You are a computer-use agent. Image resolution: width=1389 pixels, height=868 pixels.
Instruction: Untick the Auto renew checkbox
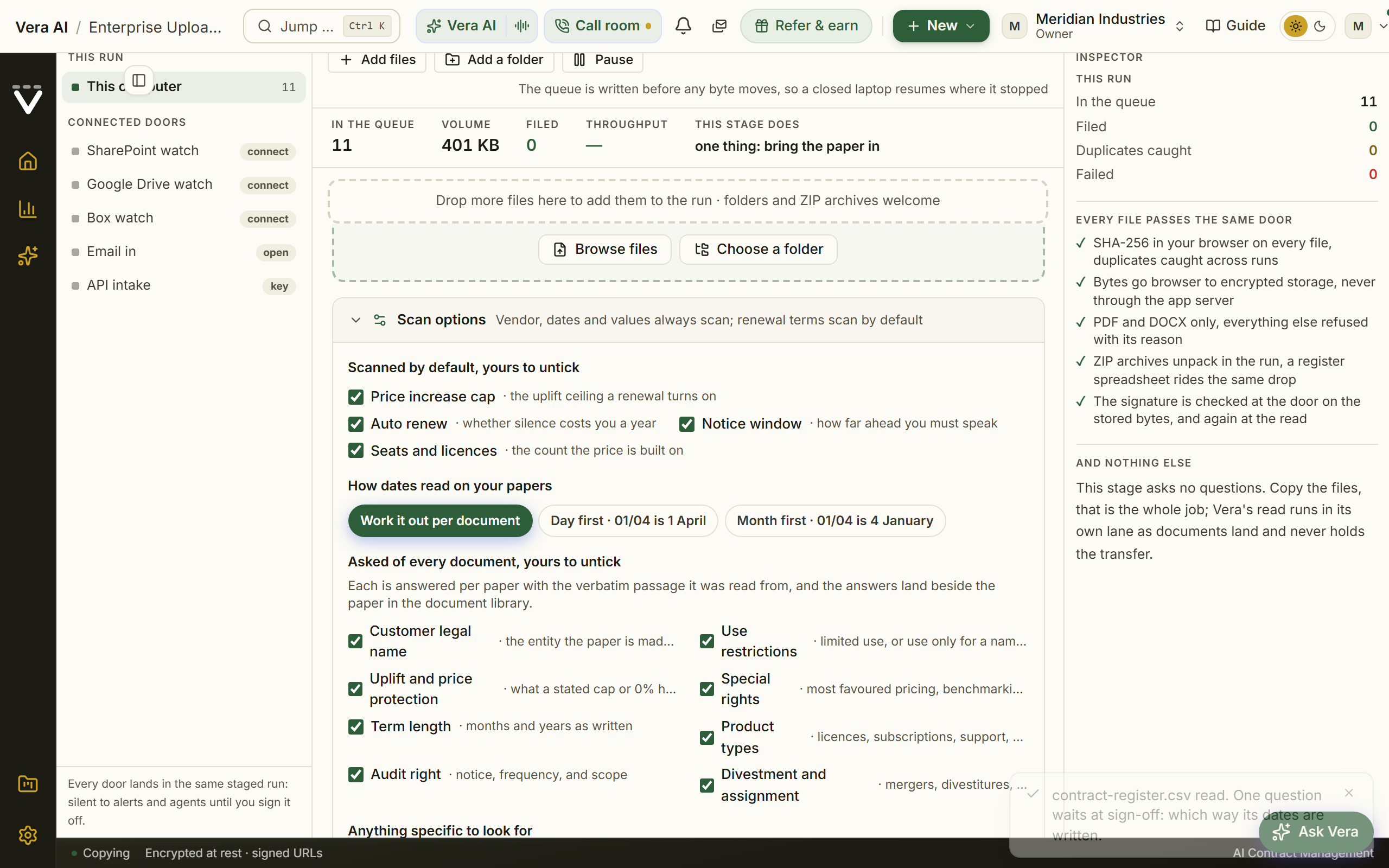356,424
